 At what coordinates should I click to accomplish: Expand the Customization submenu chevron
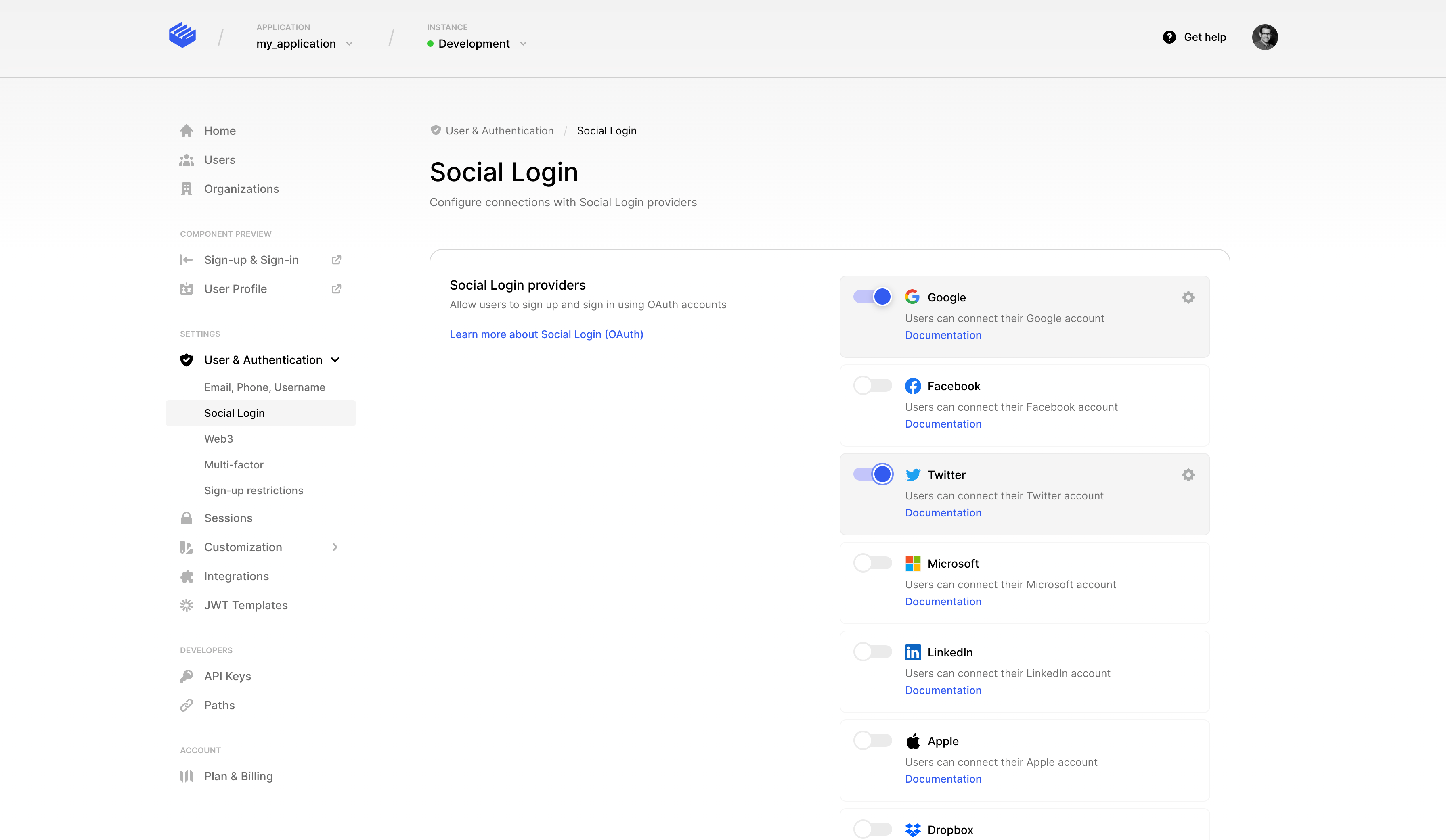pyautogui.click(x=335, y=547)
